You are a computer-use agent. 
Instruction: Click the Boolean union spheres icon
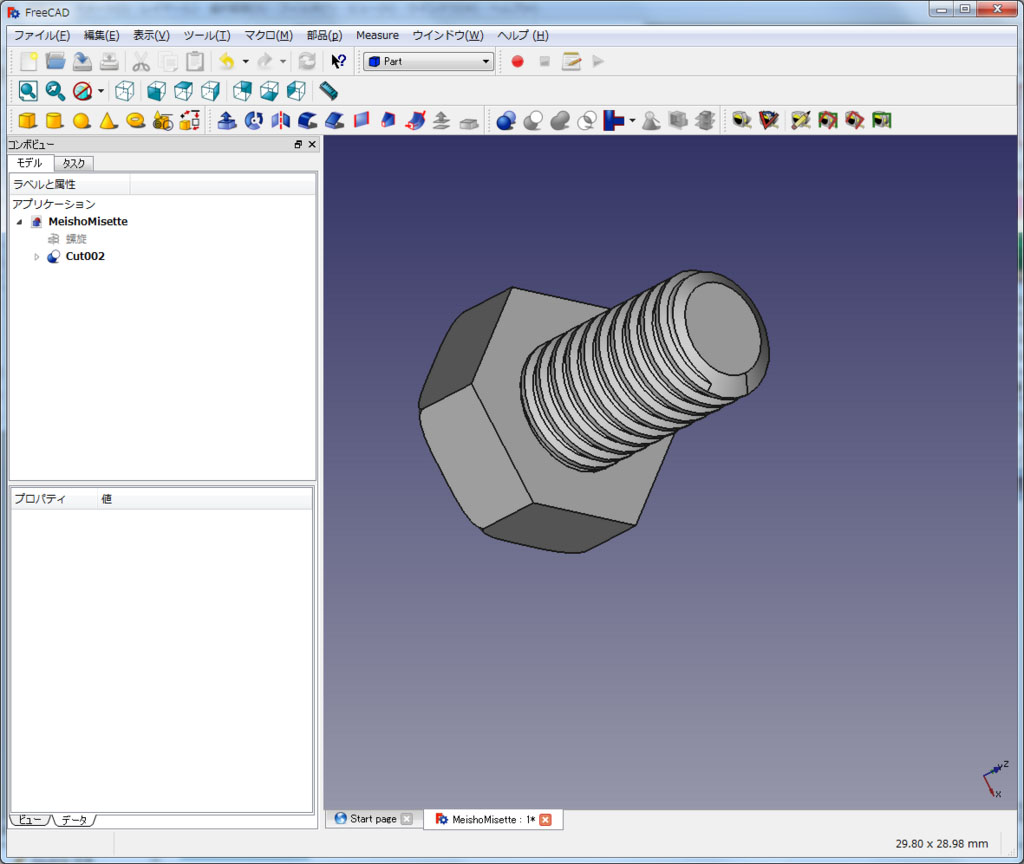(560, 120)
